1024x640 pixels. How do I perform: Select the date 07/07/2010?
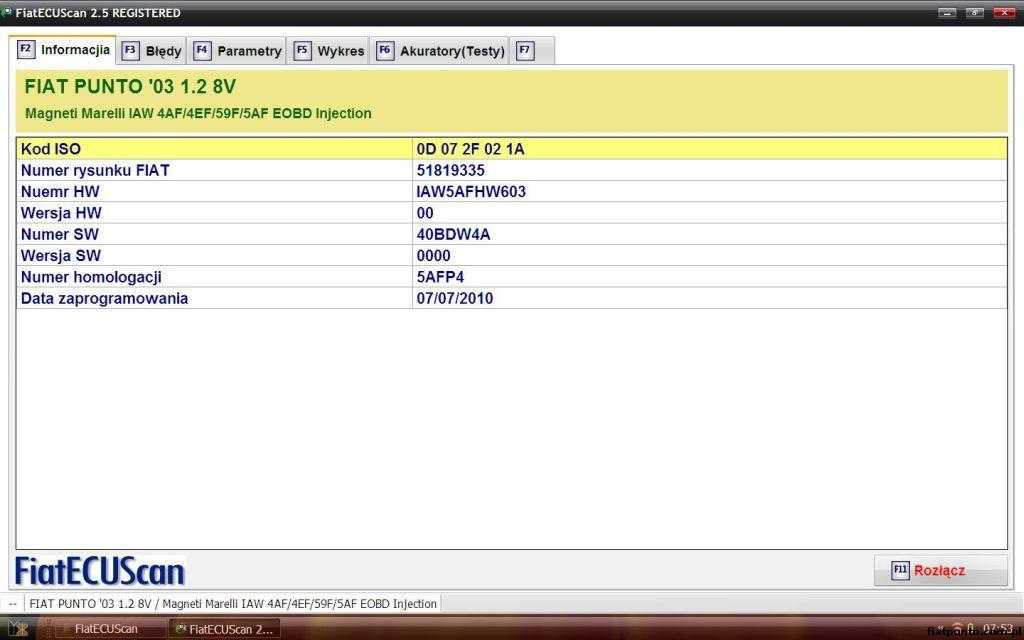pos(455,298)
